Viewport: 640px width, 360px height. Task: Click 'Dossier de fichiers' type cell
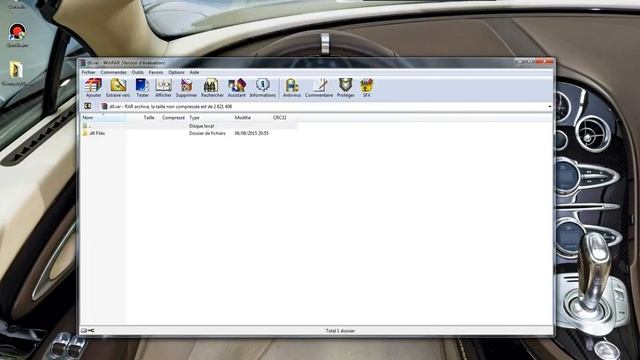pyautogui.click(x=207, y=133)
